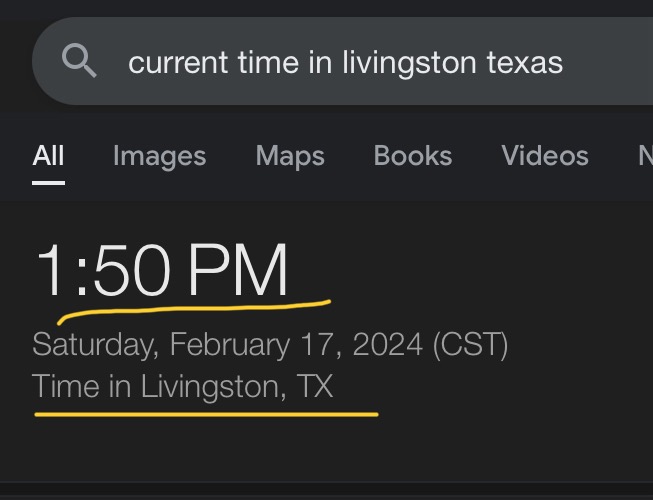Switch to the Videos tab
Image resolution: width=653 pixels, height=500 pixels.
[x=544, y=156]
